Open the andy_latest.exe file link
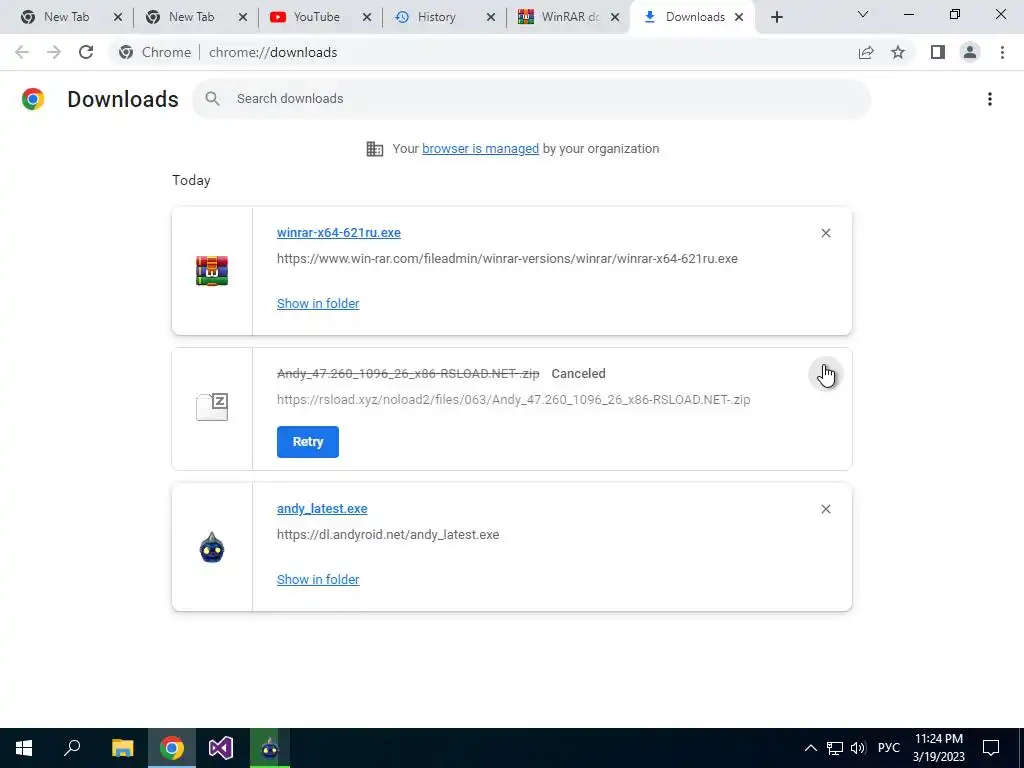Screen dimensions: 1024x768 tap(322, 509)
